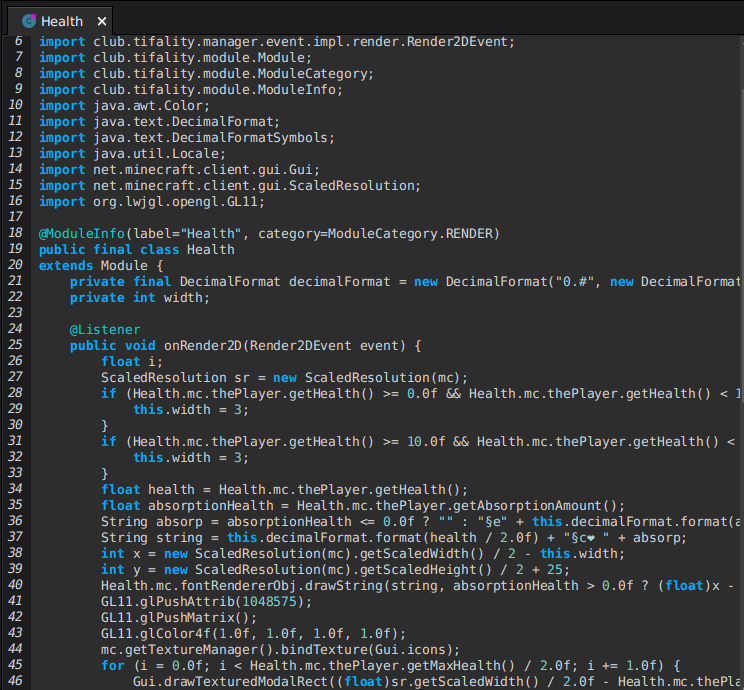Select the Health tab

[62, 21]
